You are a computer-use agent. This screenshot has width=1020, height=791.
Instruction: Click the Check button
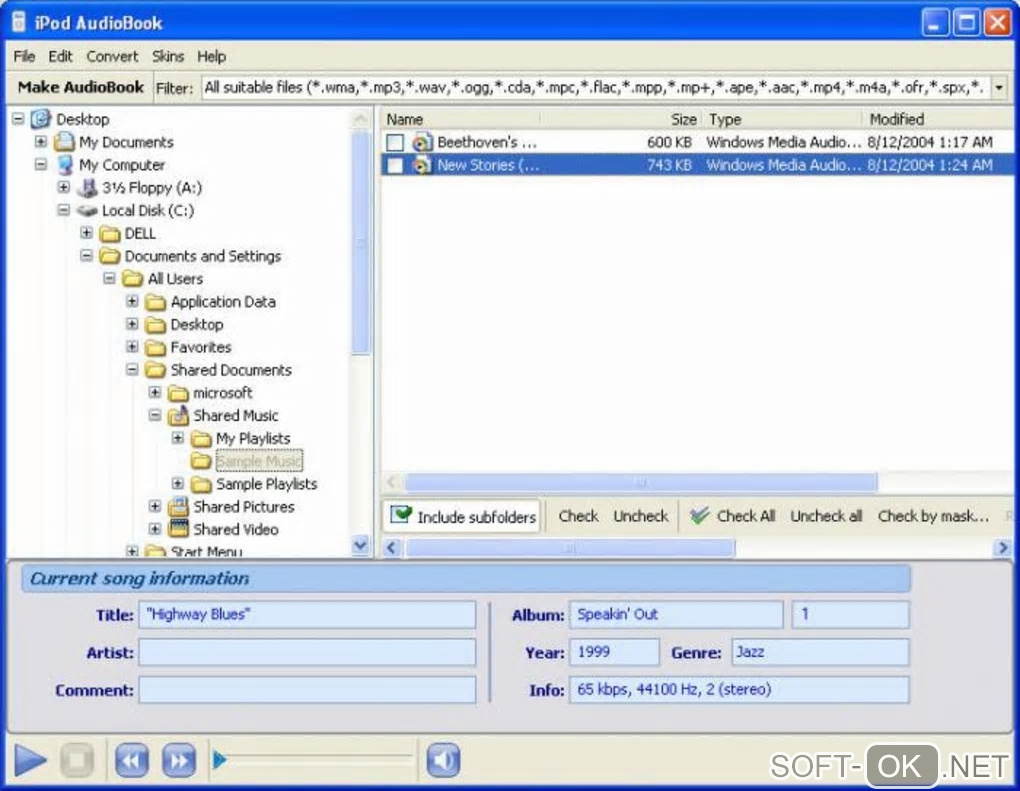coord(578,516)
